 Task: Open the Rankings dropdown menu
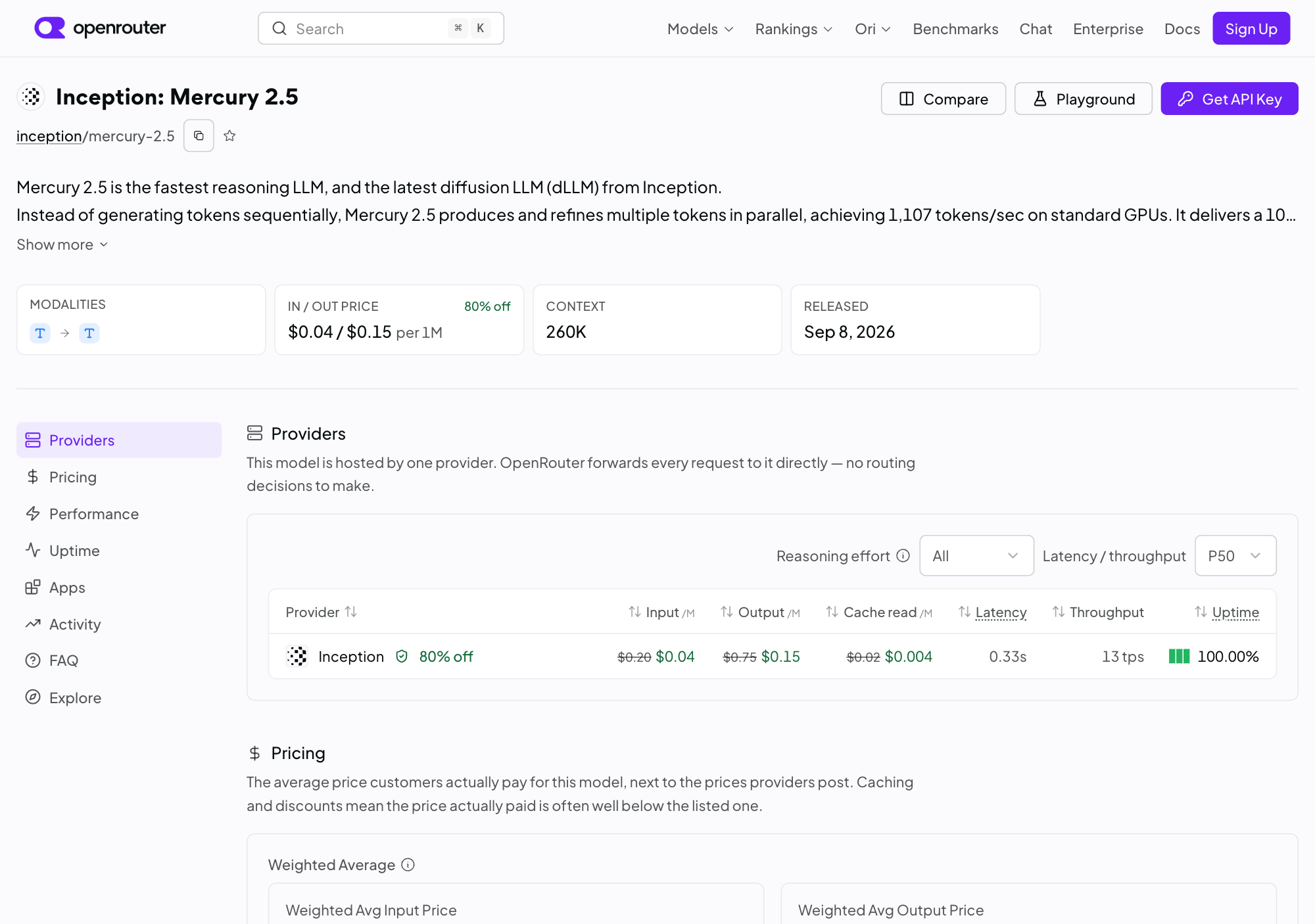(794, 29)
